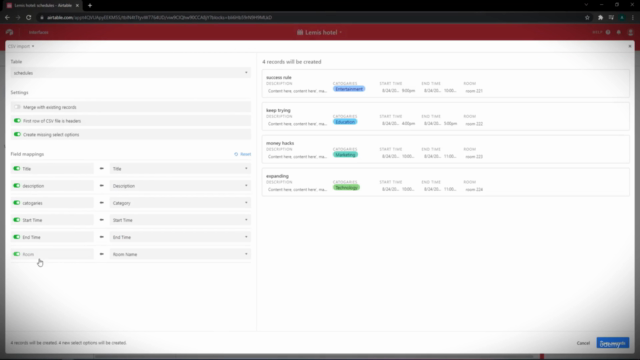Click the Save records button
This screenshot has height=360, width=640.
click(x=613, y=343)
